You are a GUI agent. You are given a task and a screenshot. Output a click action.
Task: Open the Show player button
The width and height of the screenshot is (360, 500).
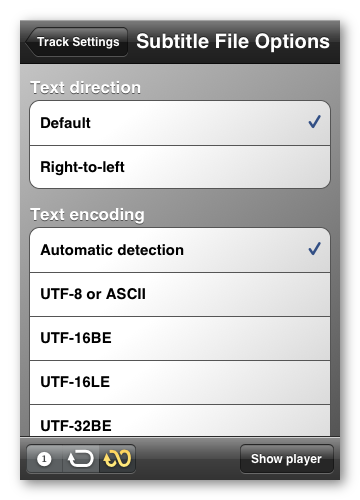(x=286, y=459)
